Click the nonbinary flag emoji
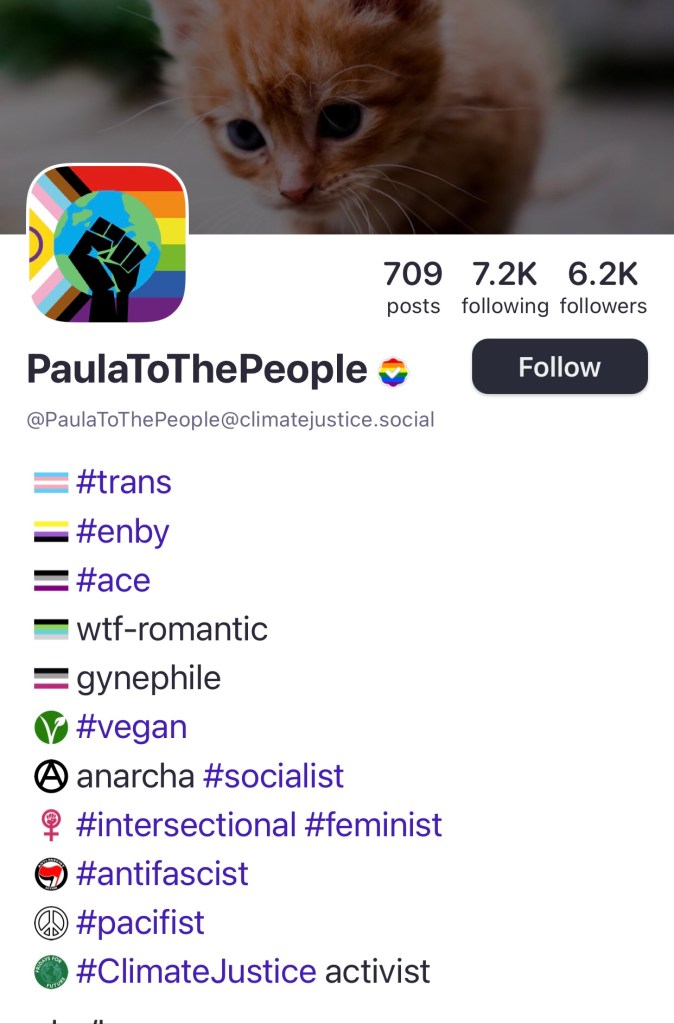This screenshot has width=674, height=1024. pyautogui.click(x=51, y=532)
